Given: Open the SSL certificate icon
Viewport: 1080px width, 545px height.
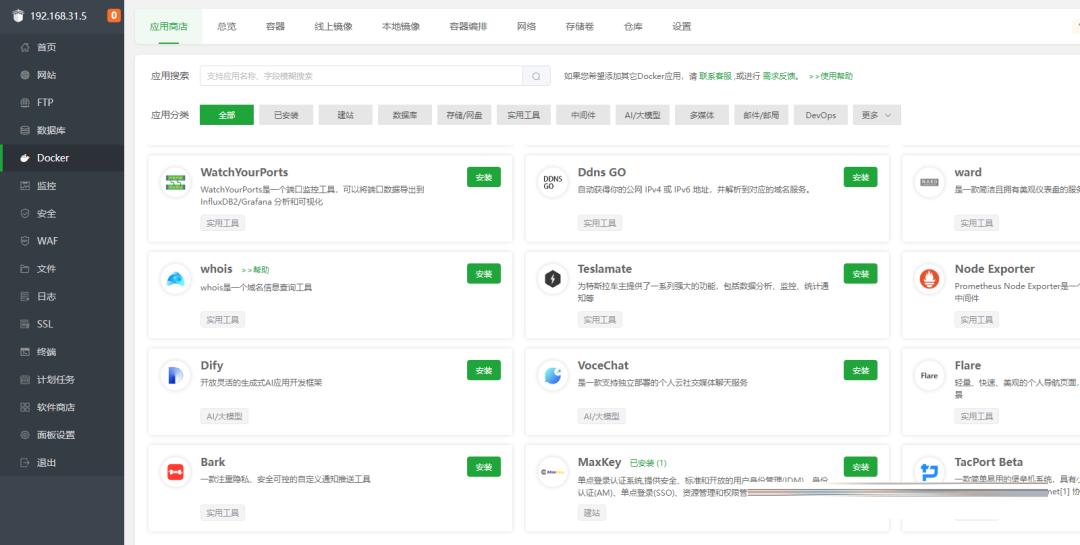Looking at the screenshot, I should (x=25, y=324).
